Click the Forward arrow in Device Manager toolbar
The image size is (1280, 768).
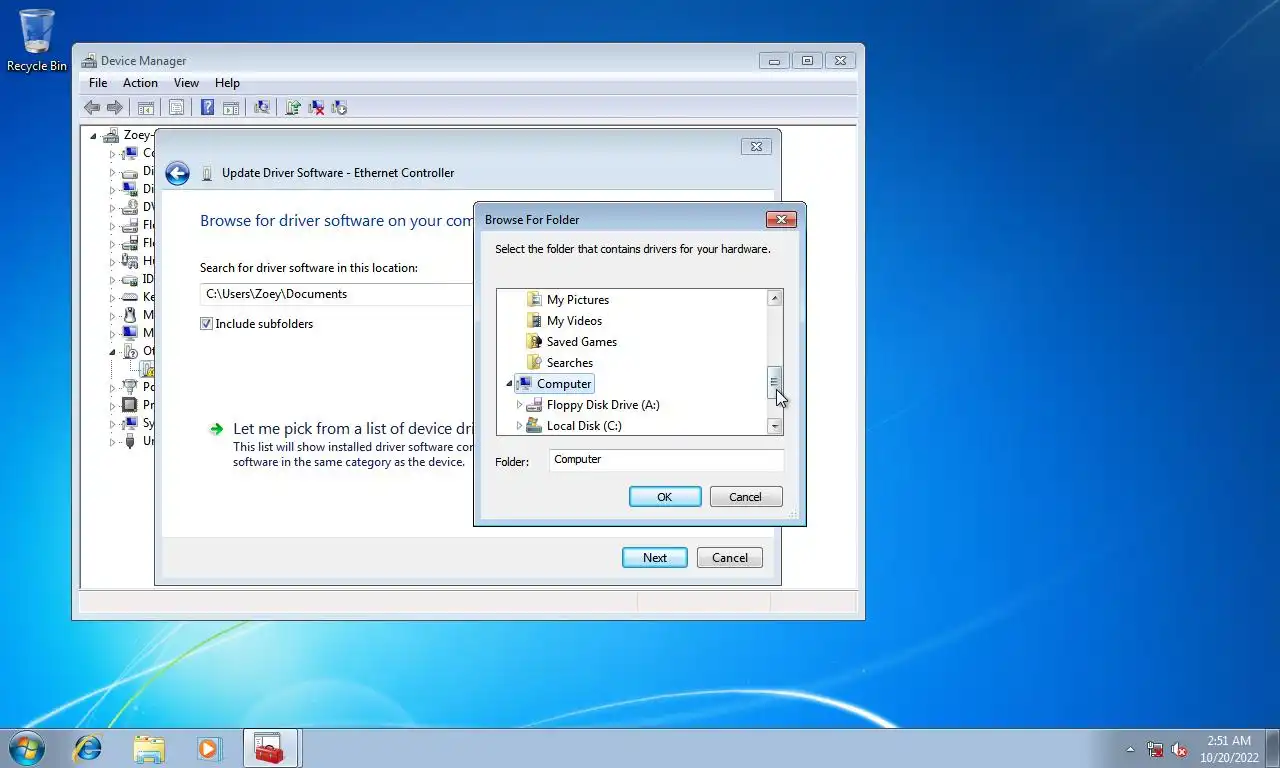tap(115, 108)
